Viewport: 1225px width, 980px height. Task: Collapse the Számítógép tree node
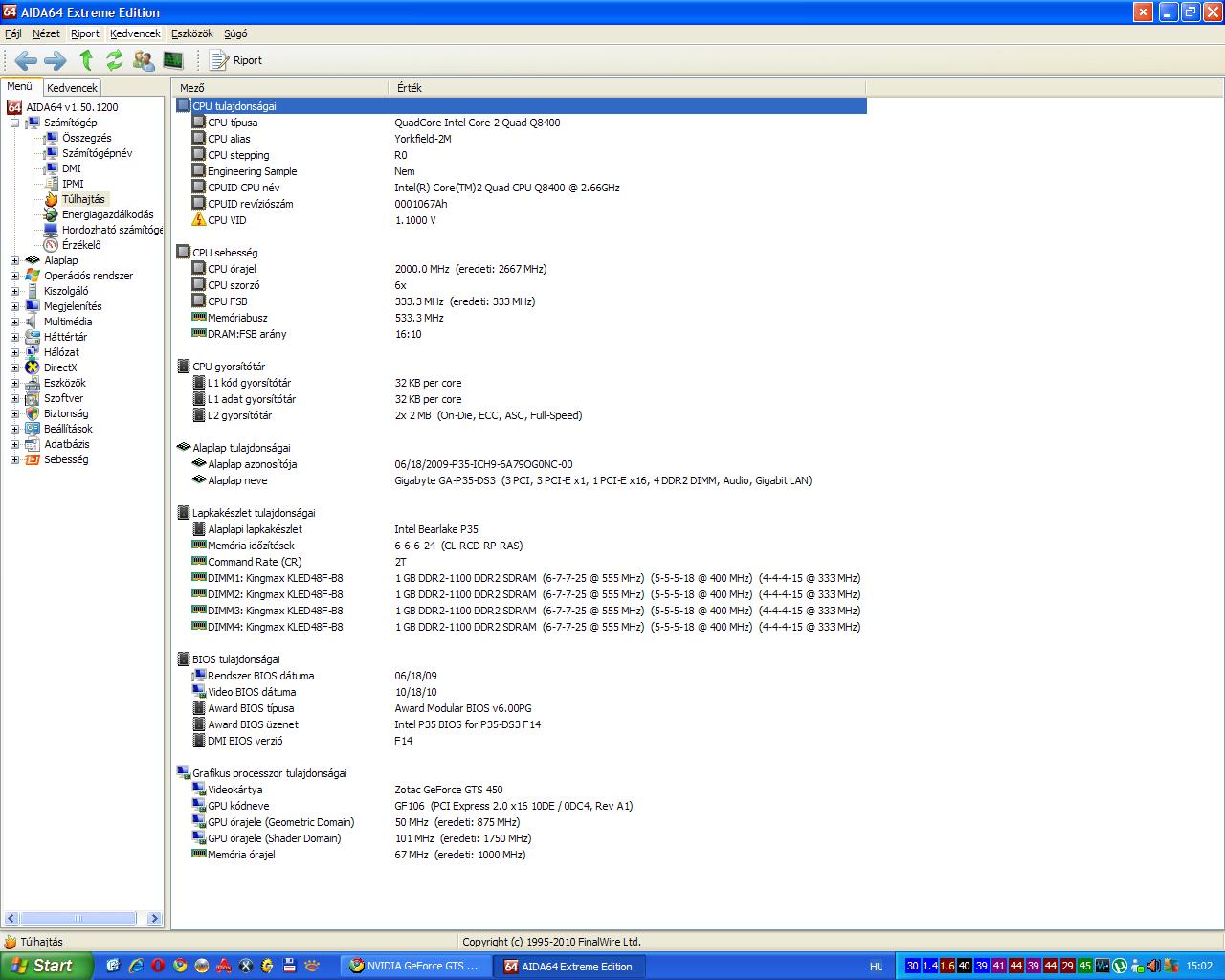click(x=14, y=122)
